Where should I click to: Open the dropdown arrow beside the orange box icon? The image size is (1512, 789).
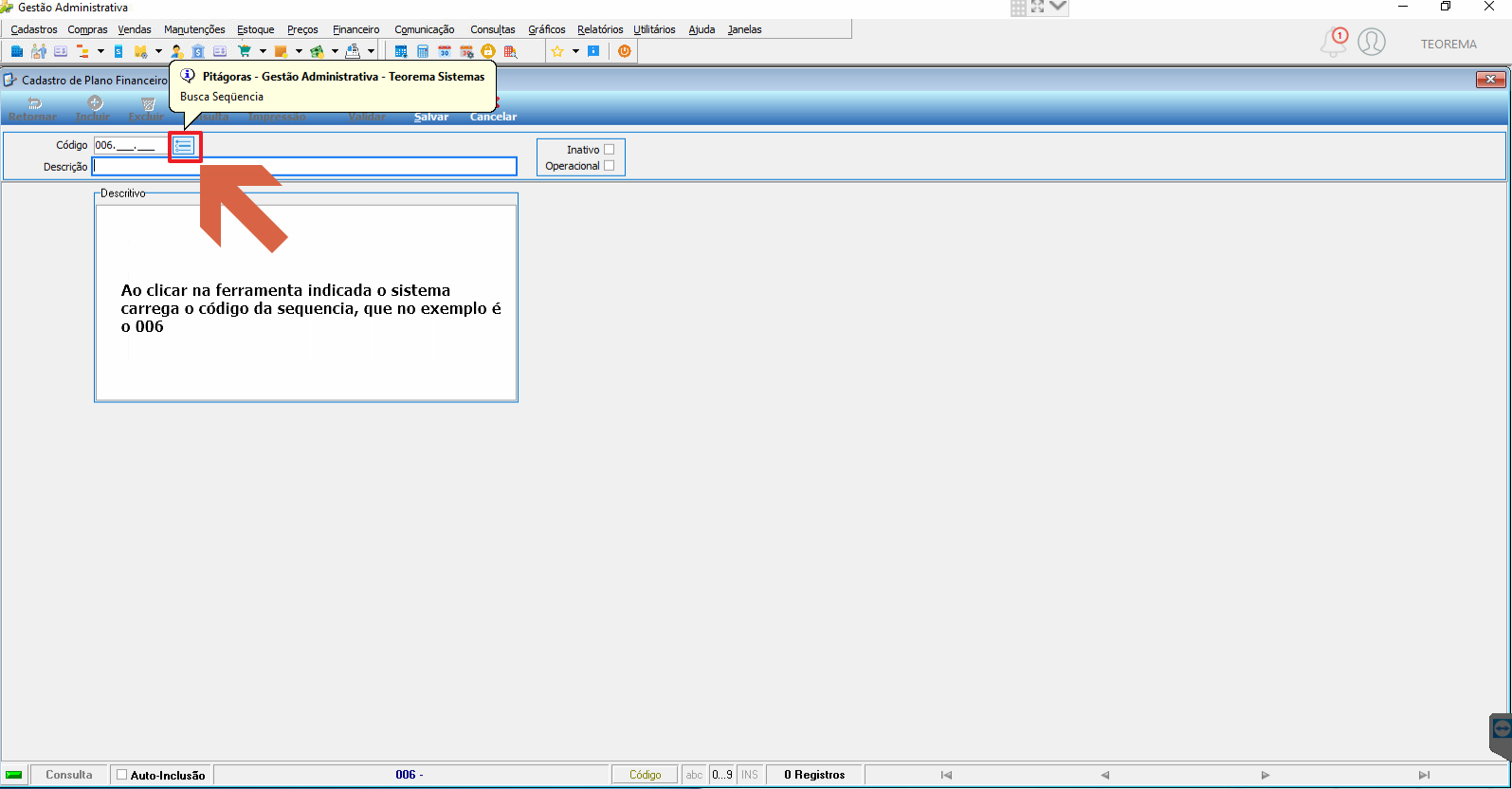[x=299, y=51]
